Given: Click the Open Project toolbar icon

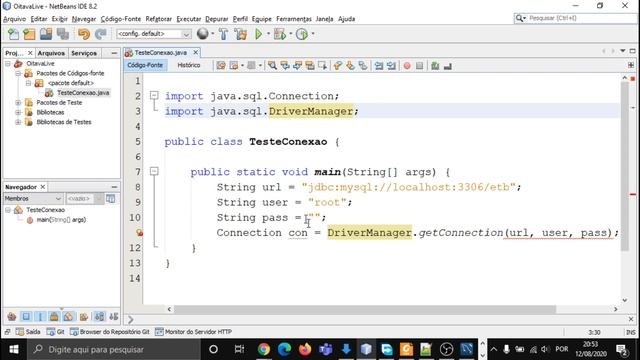Looking at the screenshot, I should 46,34.
